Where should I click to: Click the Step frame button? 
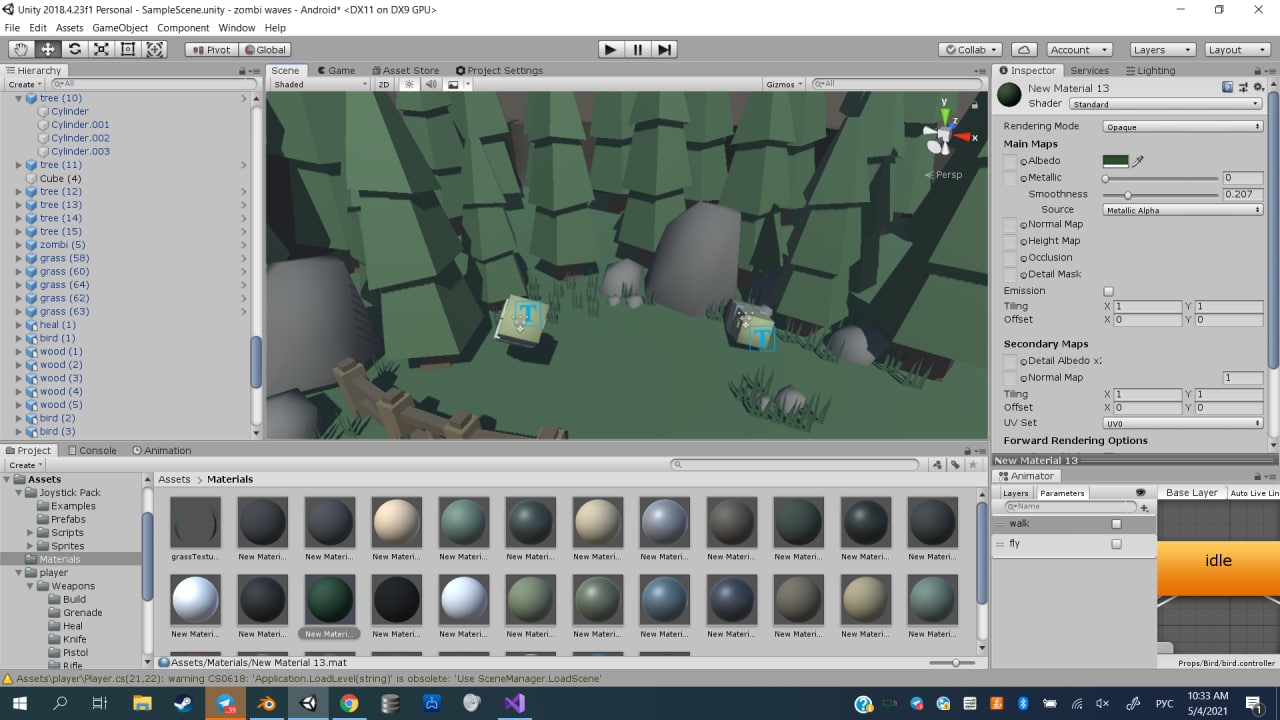coord(665,49)
